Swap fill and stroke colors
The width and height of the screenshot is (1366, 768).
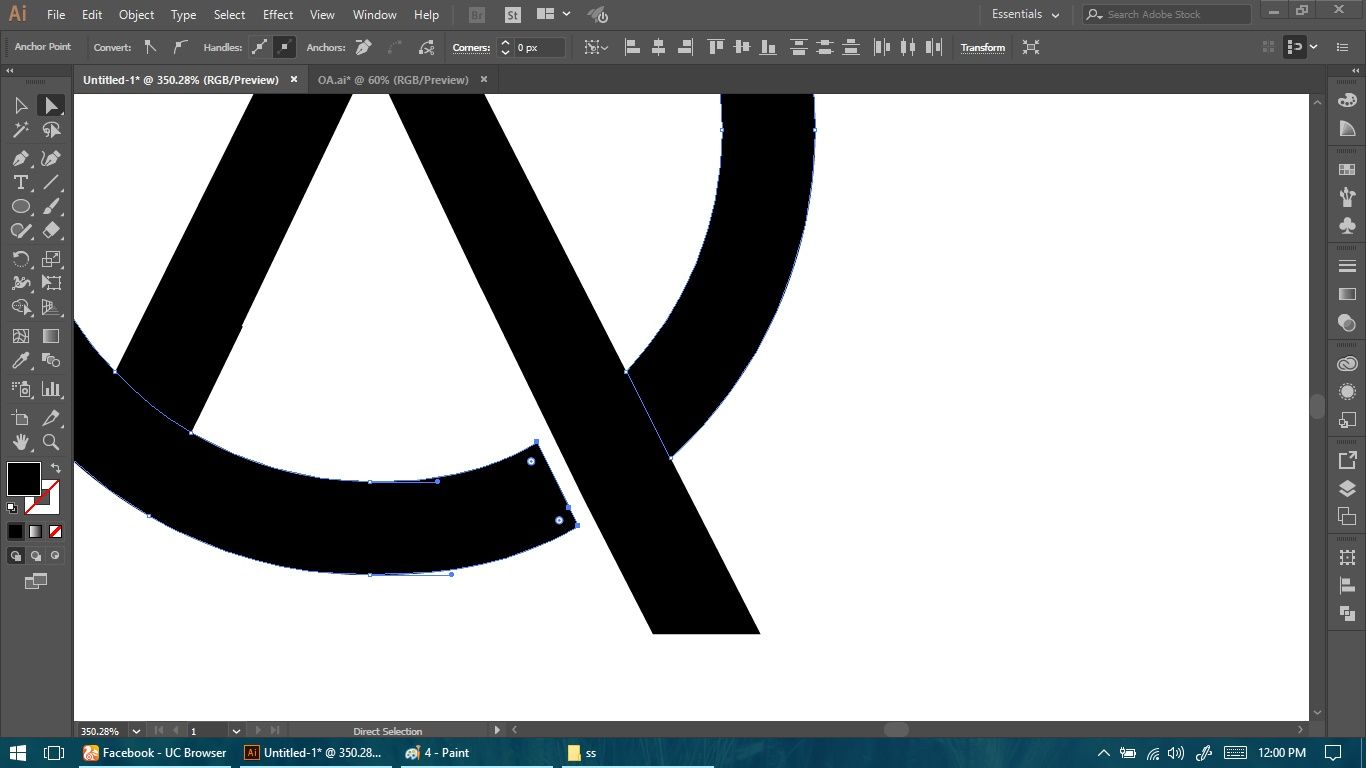click(x=56, y=468)
